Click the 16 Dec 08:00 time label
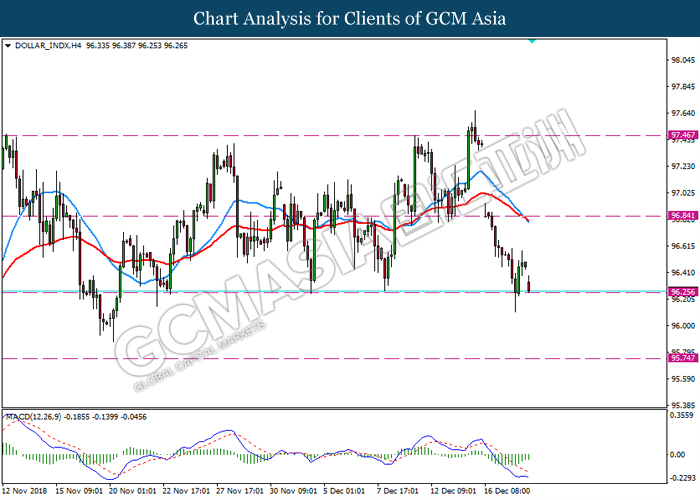Screen dimensions: 700x500 [507, 491]
